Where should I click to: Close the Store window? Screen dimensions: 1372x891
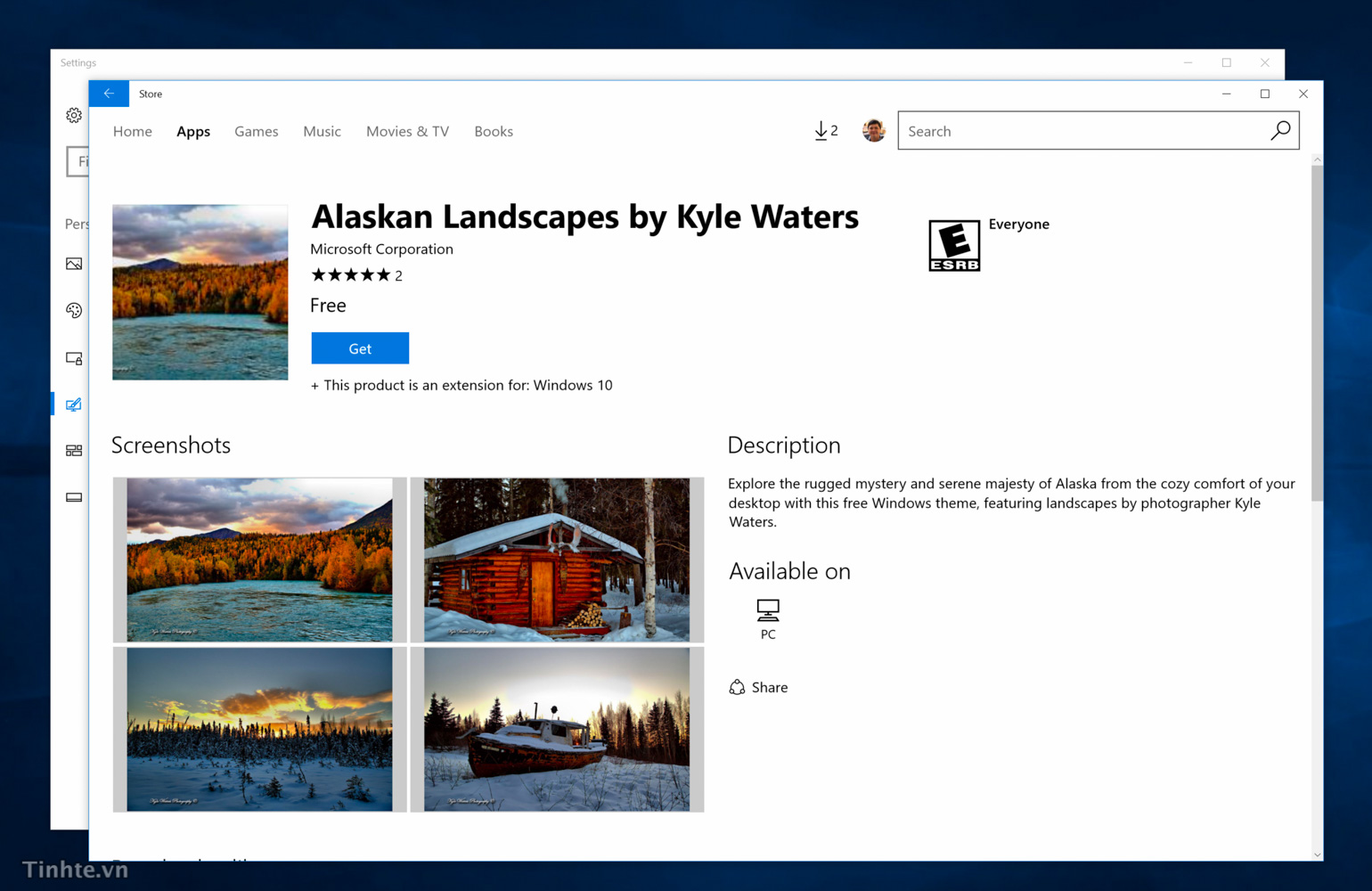pos(1303,94)
